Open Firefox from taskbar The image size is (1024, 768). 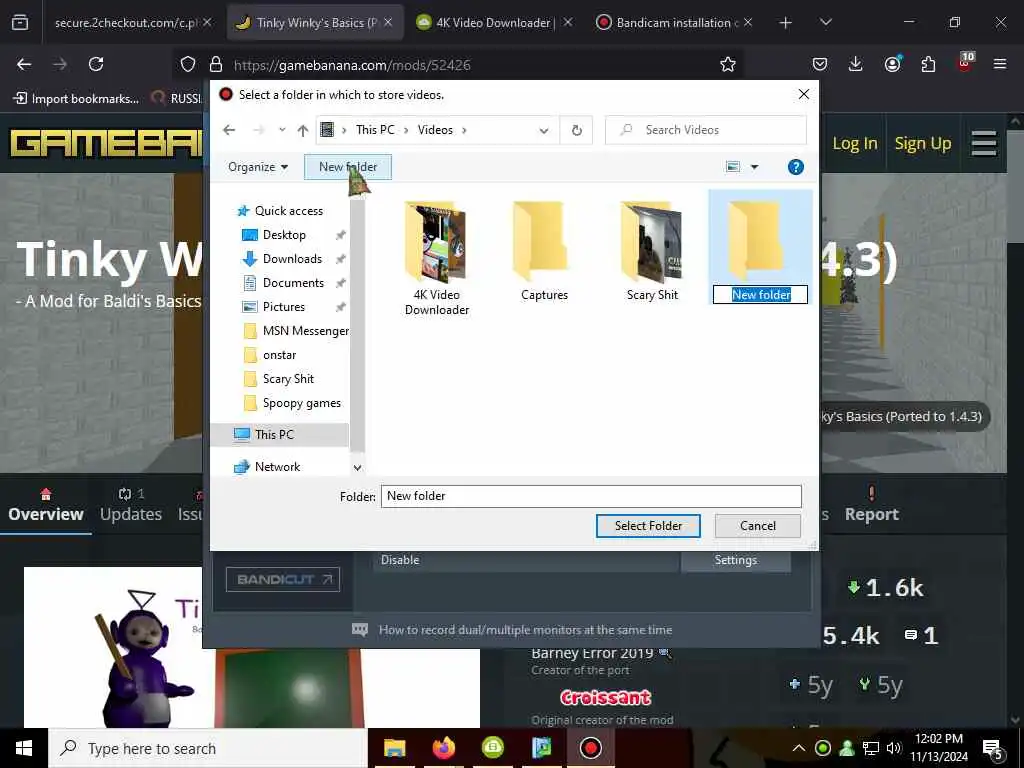click(443, 748)
